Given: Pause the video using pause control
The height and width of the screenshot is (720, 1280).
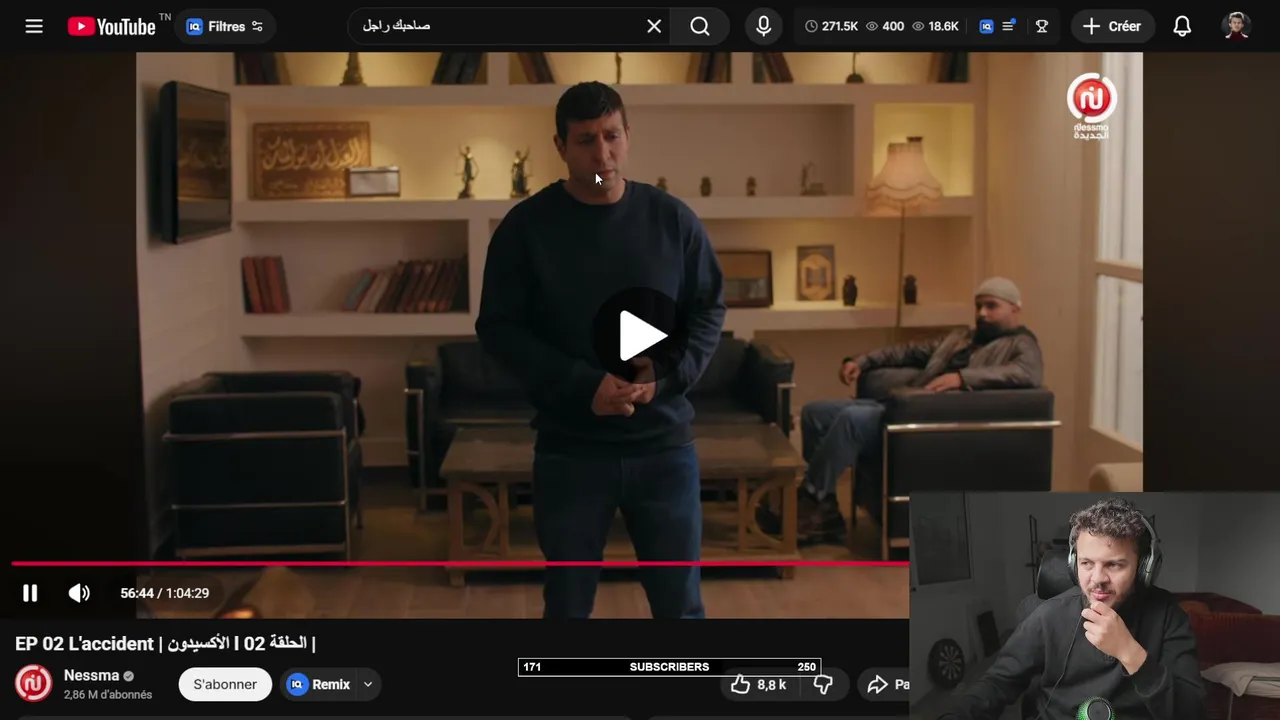Looking at the screenshot, I should [30, 593].
